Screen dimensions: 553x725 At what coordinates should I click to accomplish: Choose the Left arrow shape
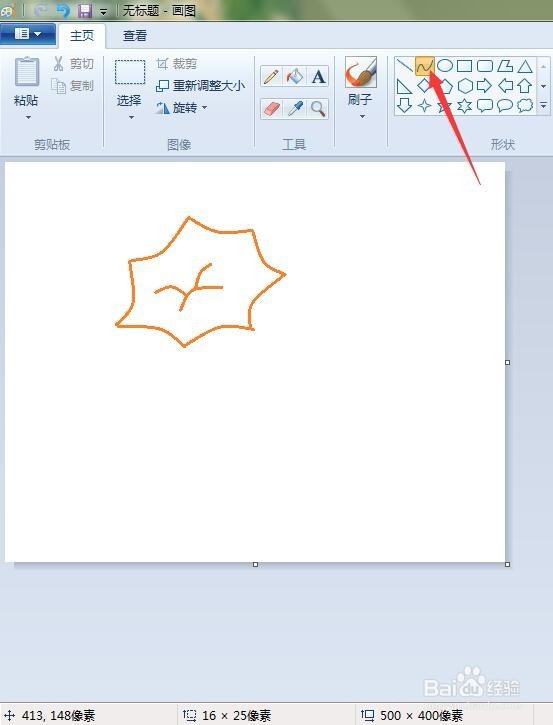(x=505, y=86)
